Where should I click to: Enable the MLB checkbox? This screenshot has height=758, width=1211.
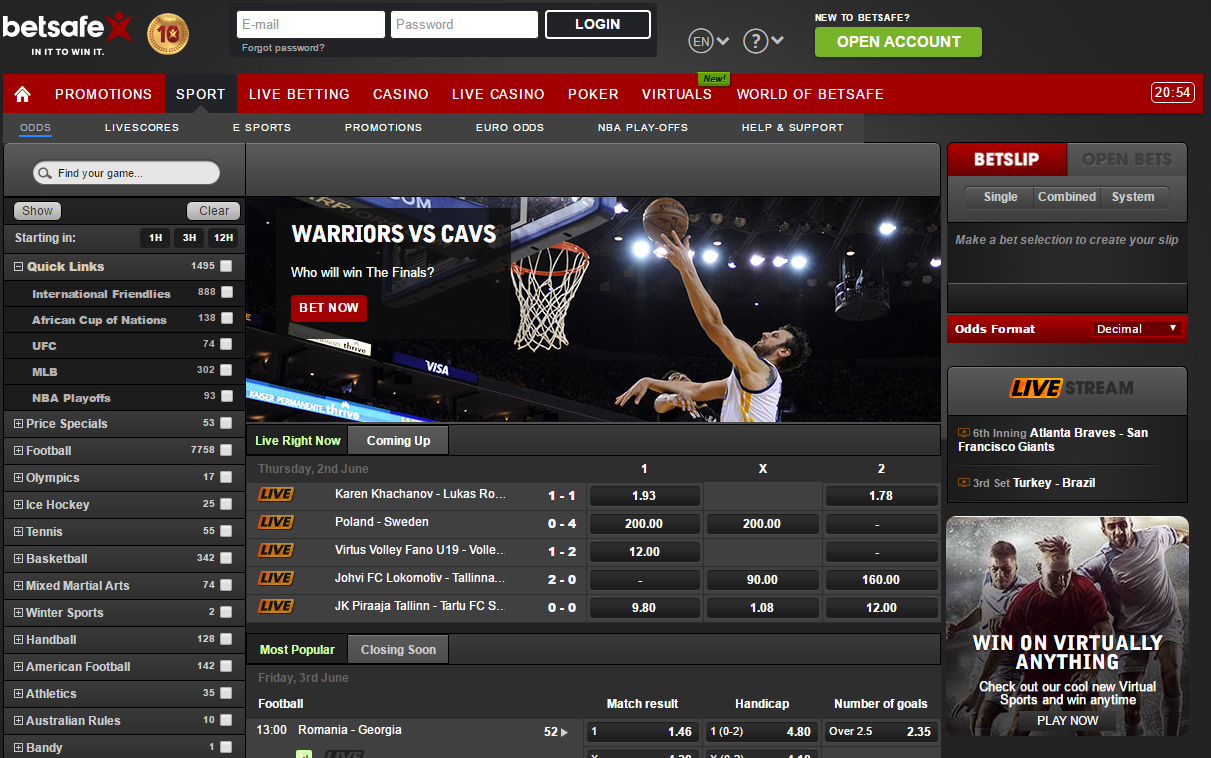pos(227,370)
